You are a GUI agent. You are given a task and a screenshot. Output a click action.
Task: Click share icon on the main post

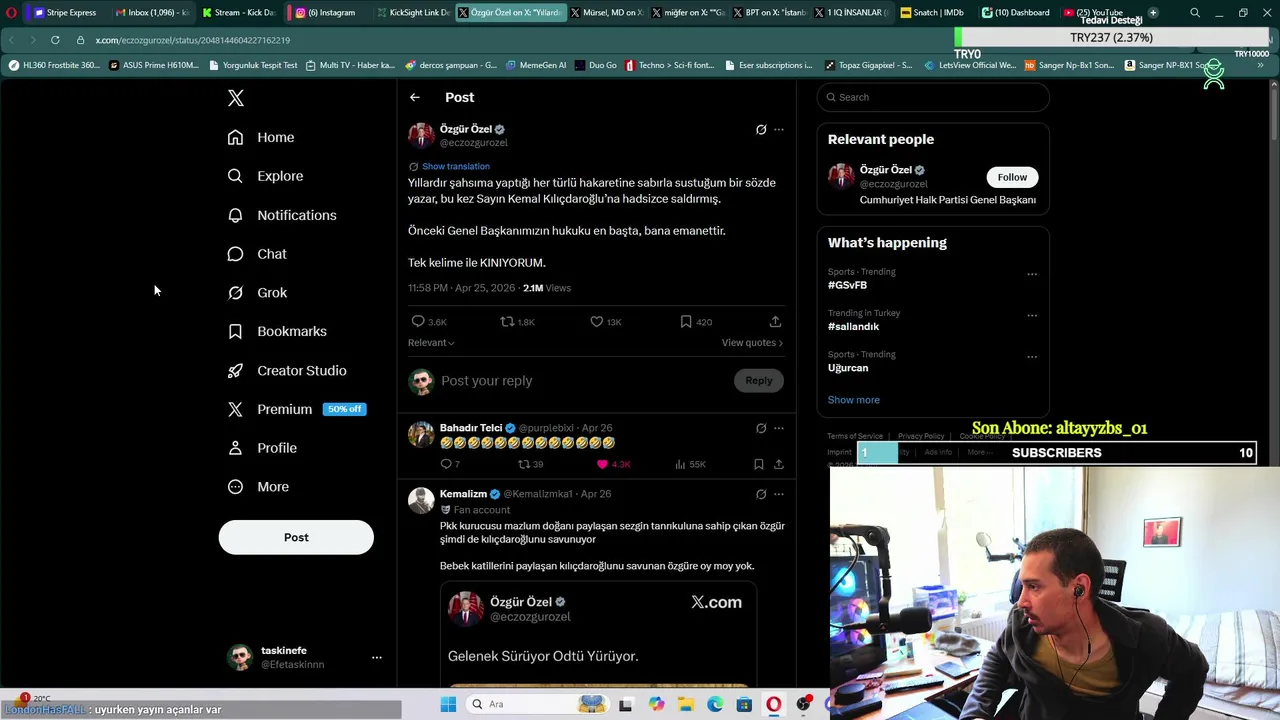click(775, 321)
